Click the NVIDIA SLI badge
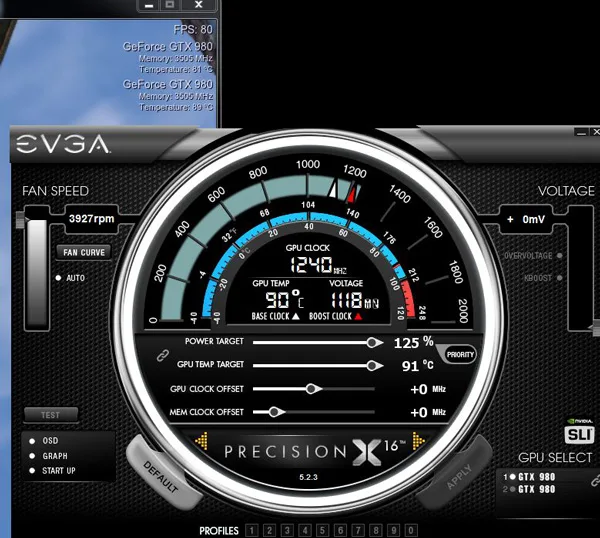600x538 pixels. 579,431
